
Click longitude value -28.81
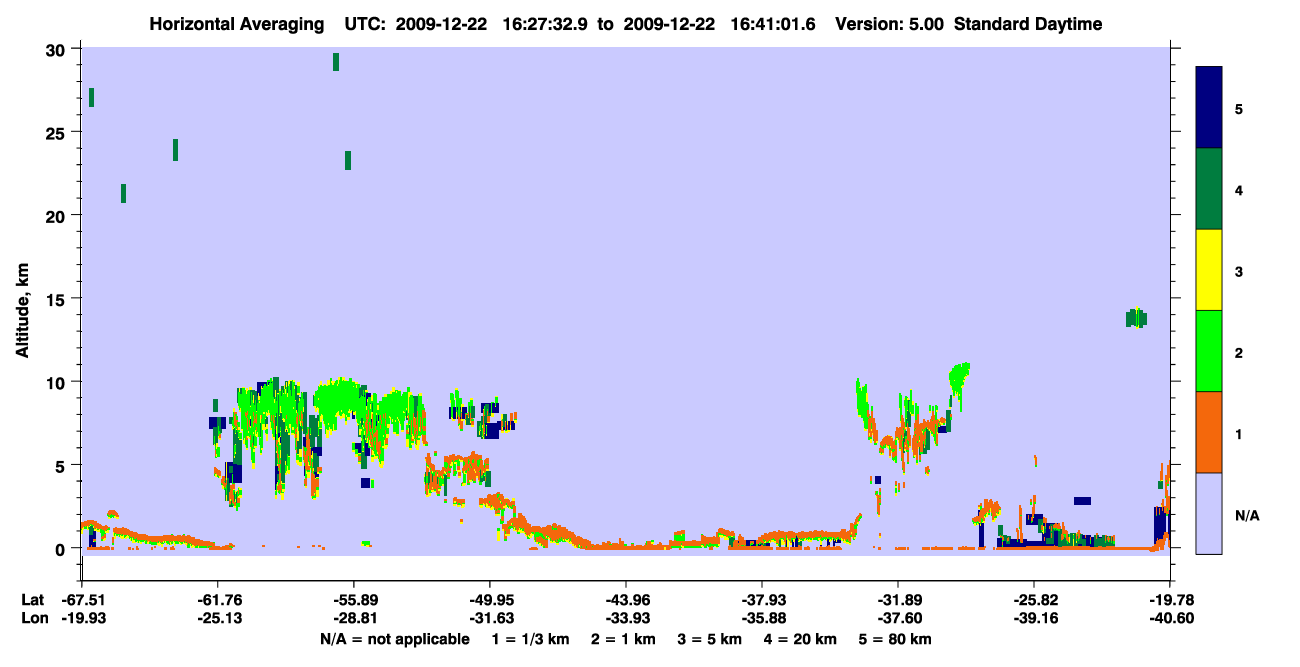[x=354, y=618]
